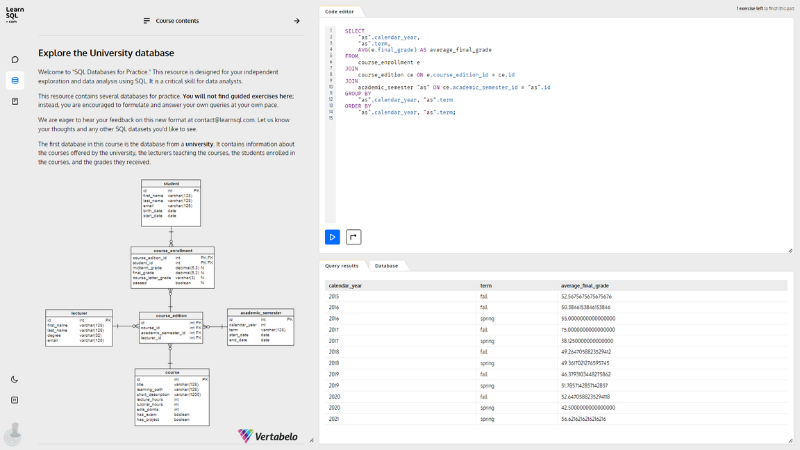Viewport: 800px width, 450px height.
Task: Click the square icon below moon
Action: click(x=14, y=400)
